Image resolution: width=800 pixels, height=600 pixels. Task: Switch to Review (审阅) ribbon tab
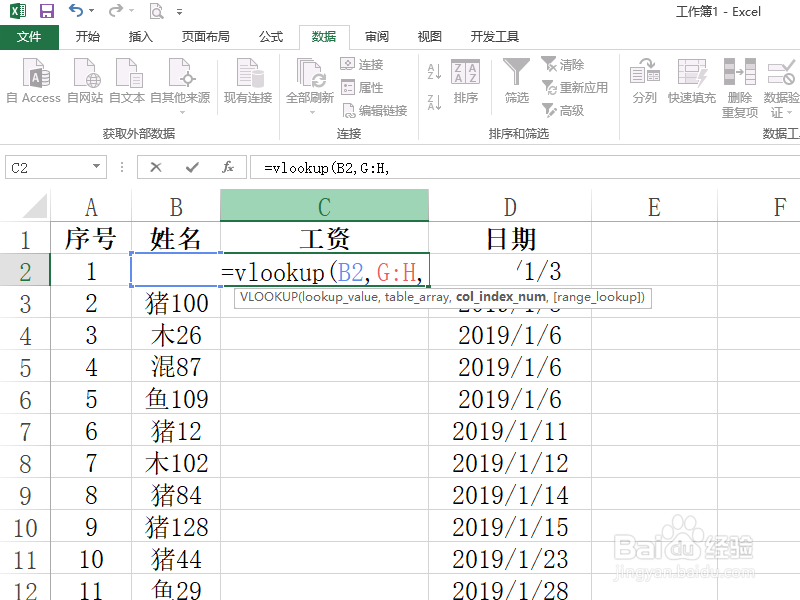coord(377,37)
